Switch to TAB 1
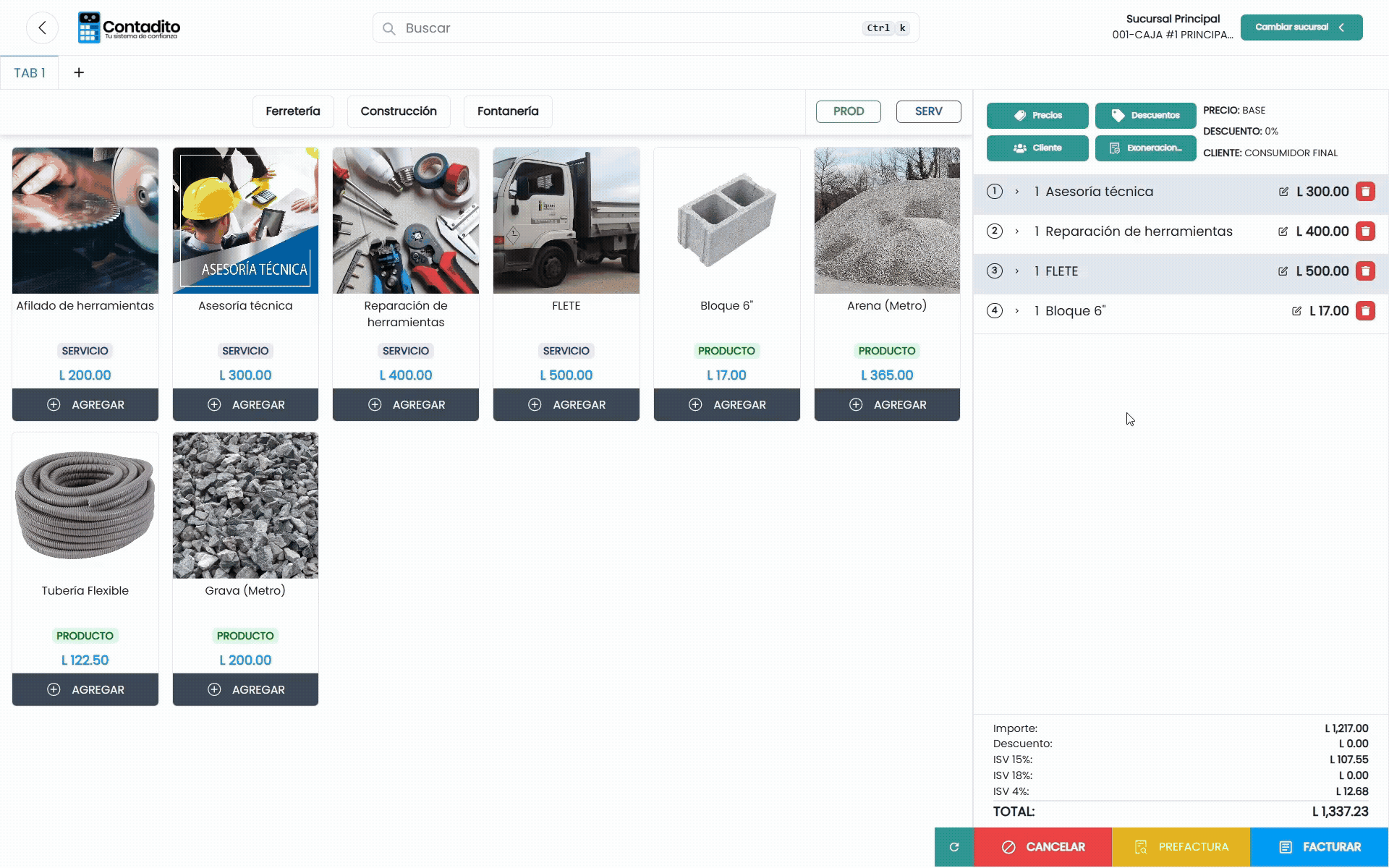The width and height of the screenshot is (1389, 868). pyautogui.click(x=30, y=73)
